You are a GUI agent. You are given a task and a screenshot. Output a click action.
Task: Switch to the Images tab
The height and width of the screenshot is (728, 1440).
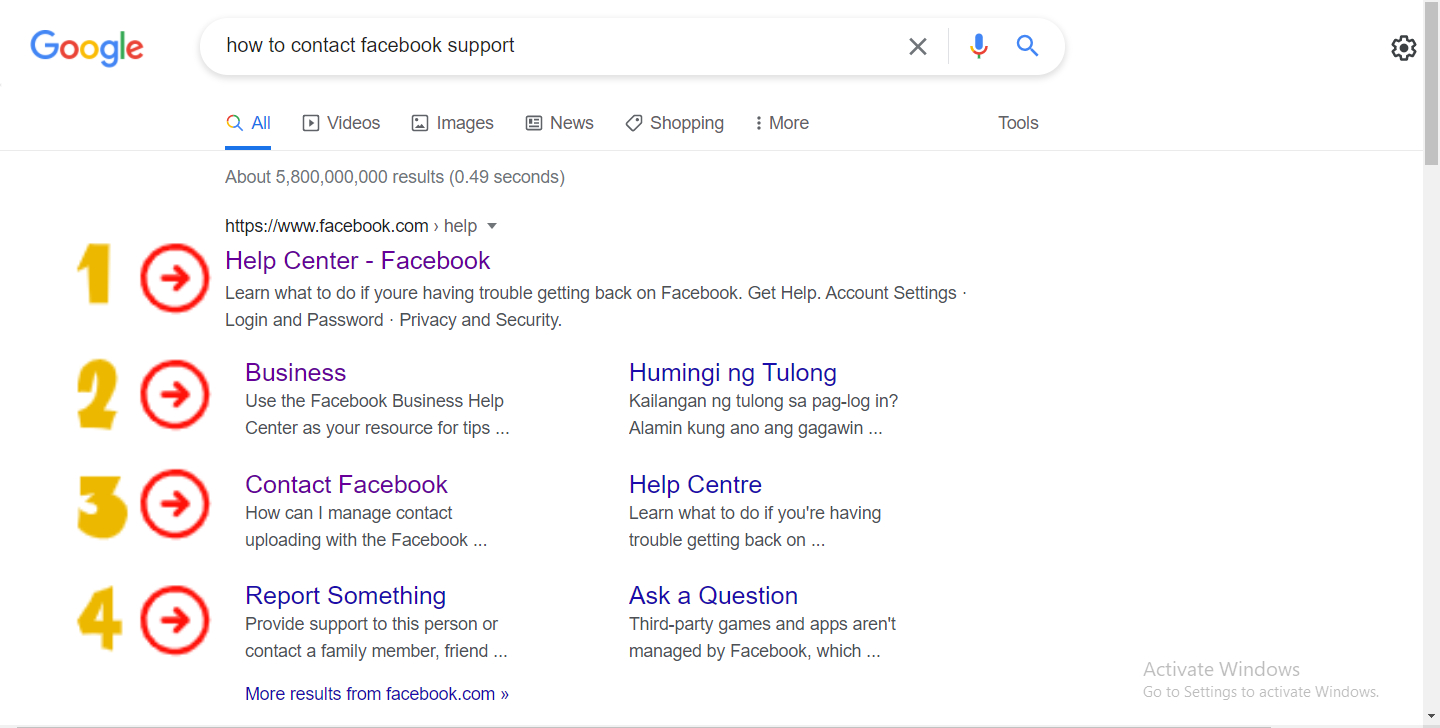tap(452, 123)
